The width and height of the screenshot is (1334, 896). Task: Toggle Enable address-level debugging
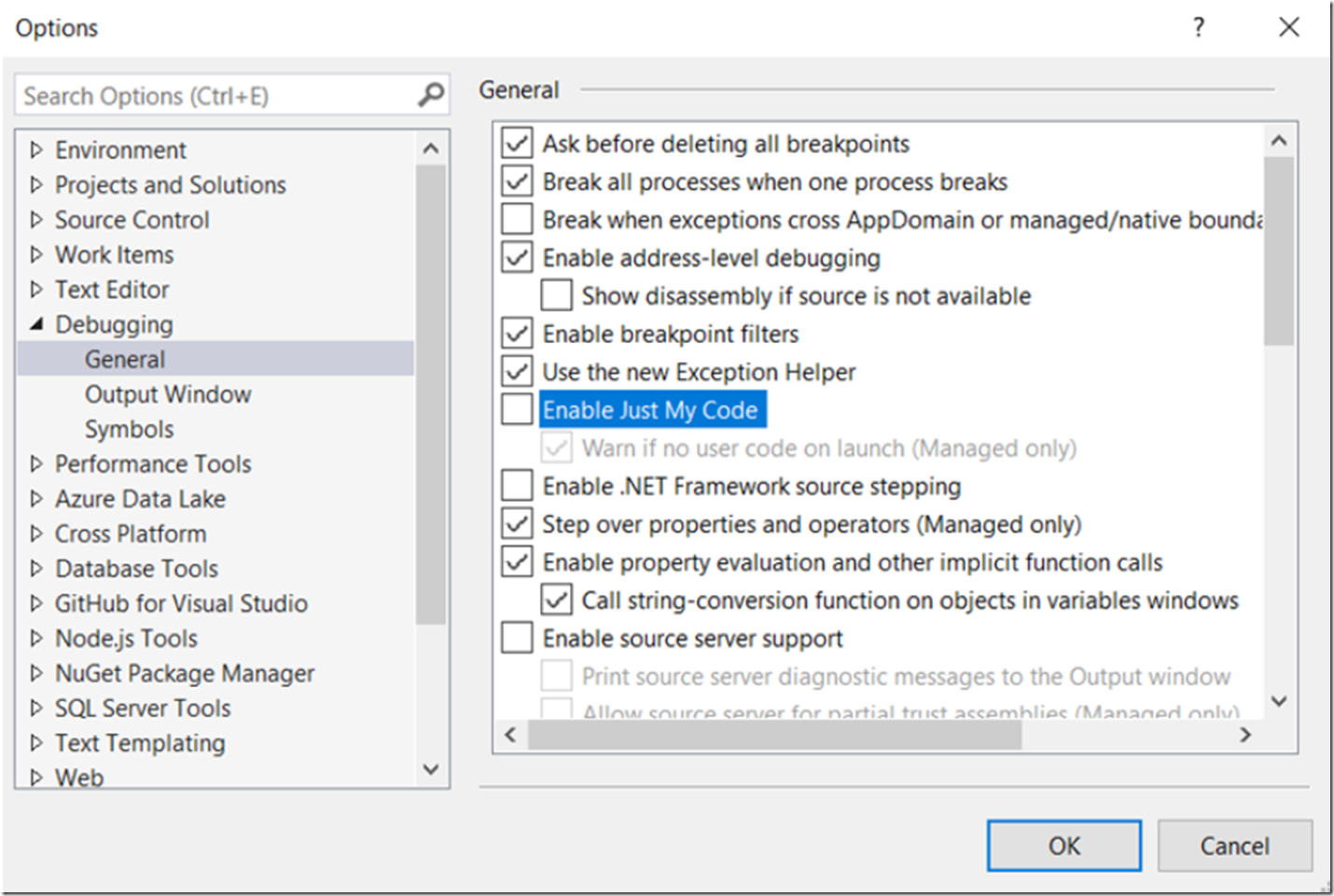tap(517, 257)
